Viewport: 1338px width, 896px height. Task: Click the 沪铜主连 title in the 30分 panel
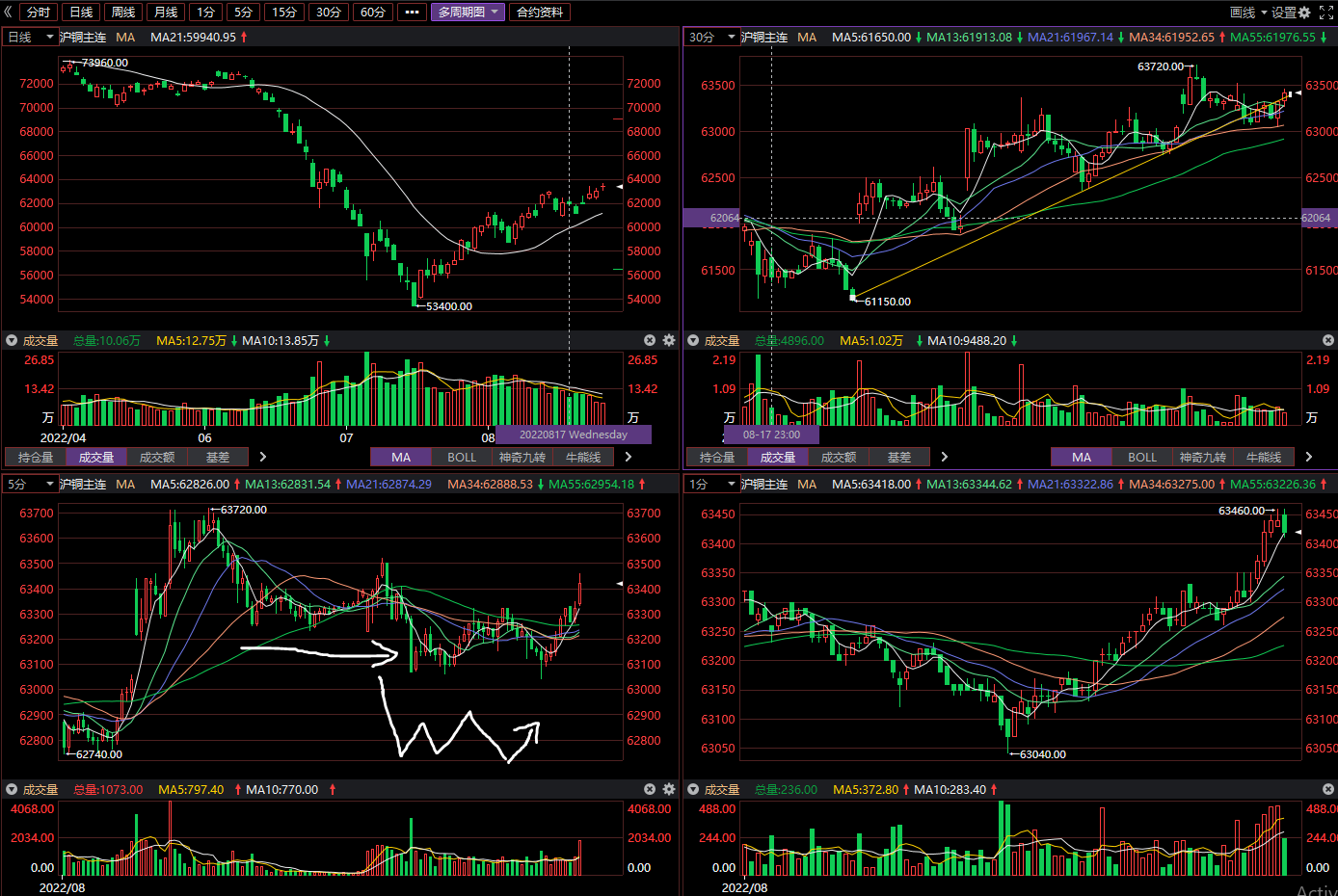(764, 37)
